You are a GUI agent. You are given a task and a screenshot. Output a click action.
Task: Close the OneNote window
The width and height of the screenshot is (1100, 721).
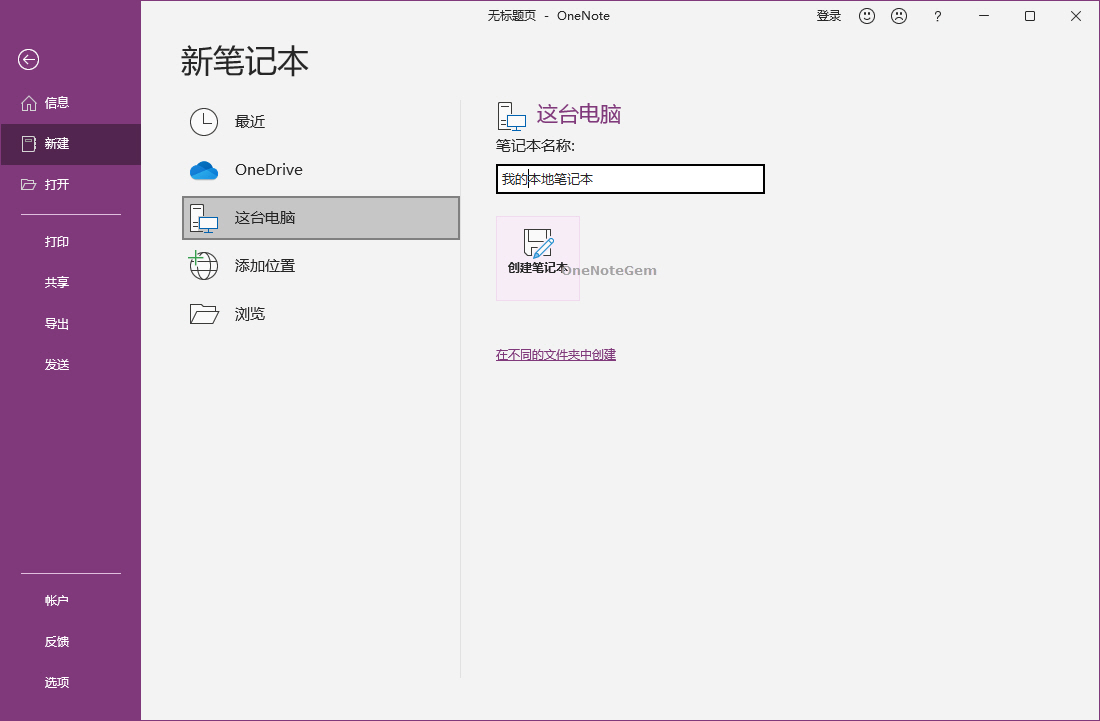point(1075,15)
